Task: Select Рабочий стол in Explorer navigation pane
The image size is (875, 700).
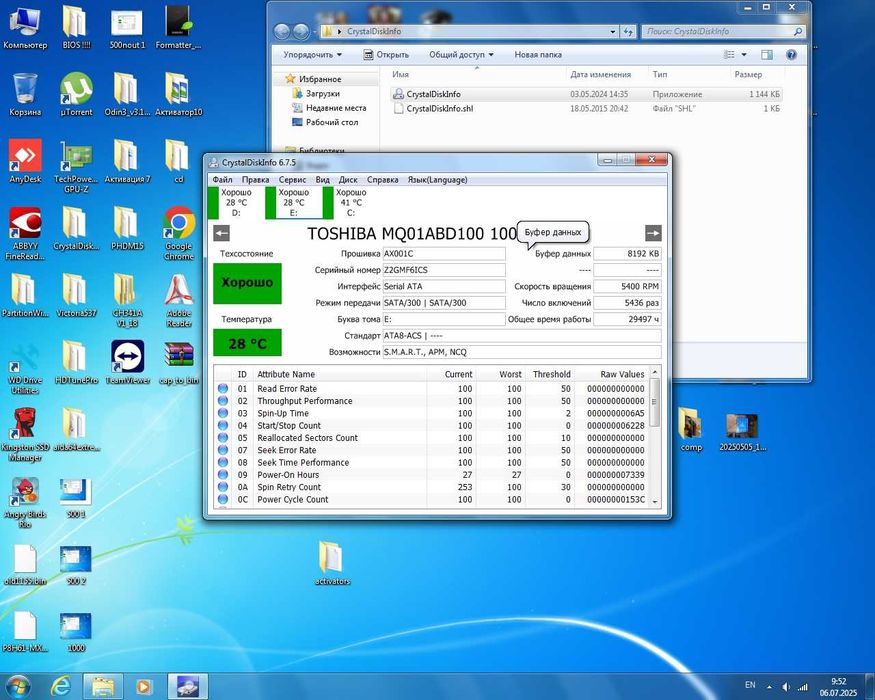Action: pos(331,122)
